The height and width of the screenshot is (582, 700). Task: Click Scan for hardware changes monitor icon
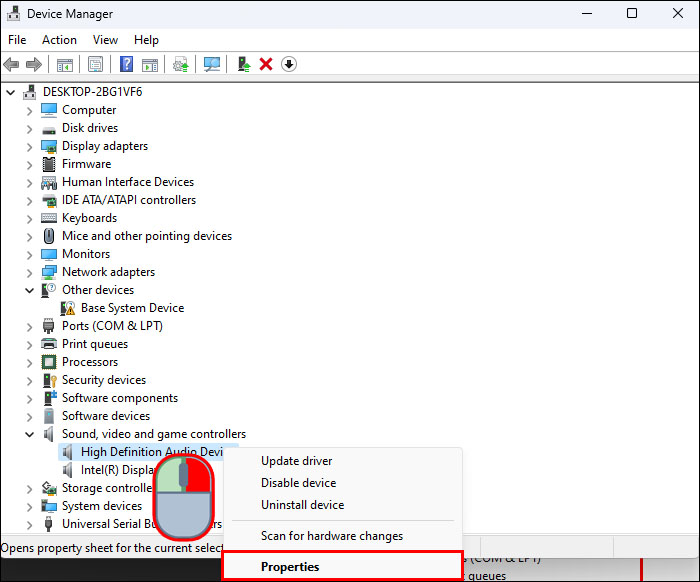coord(212,64)
